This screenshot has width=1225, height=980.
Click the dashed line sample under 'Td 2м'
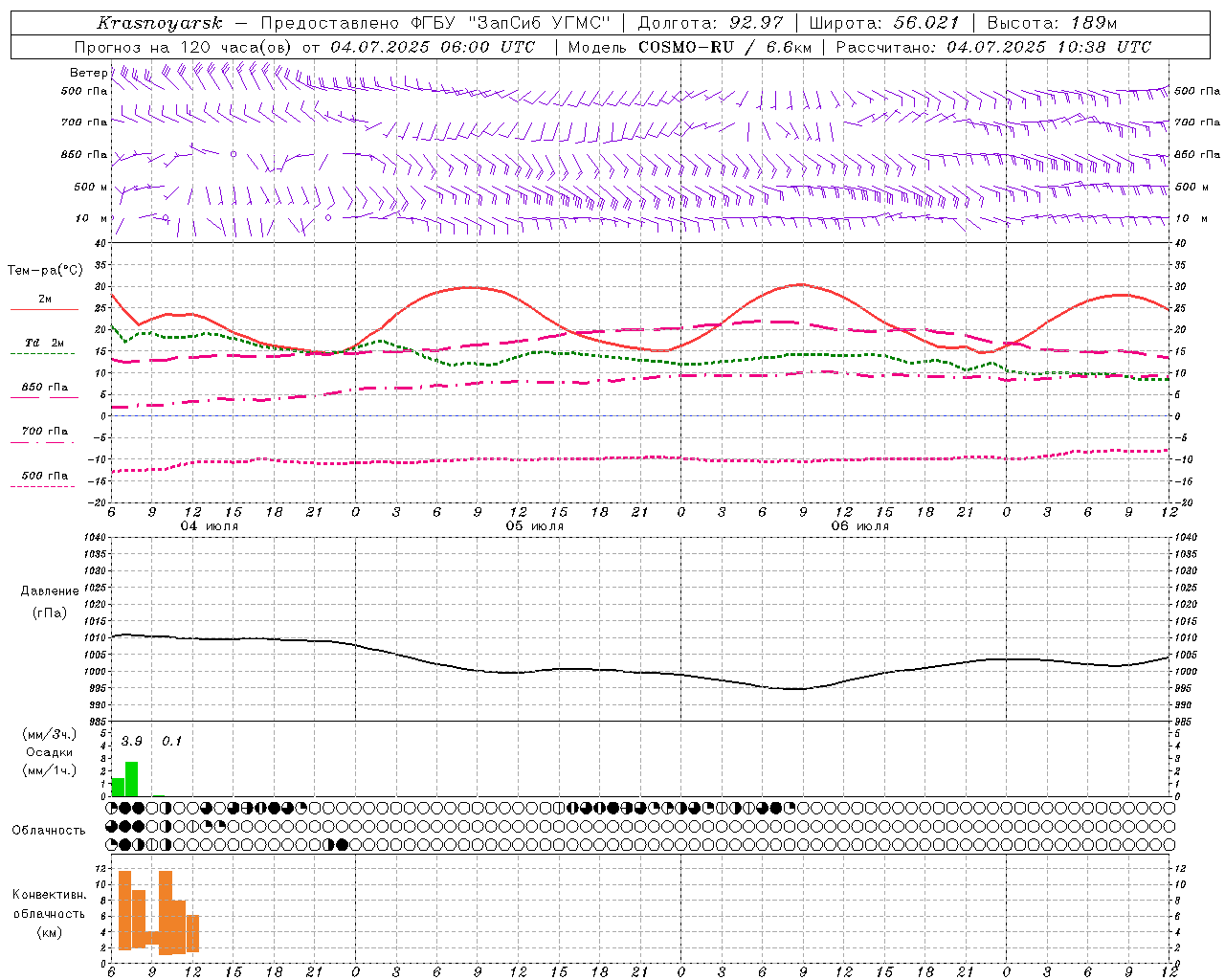(x=43, y=353)
